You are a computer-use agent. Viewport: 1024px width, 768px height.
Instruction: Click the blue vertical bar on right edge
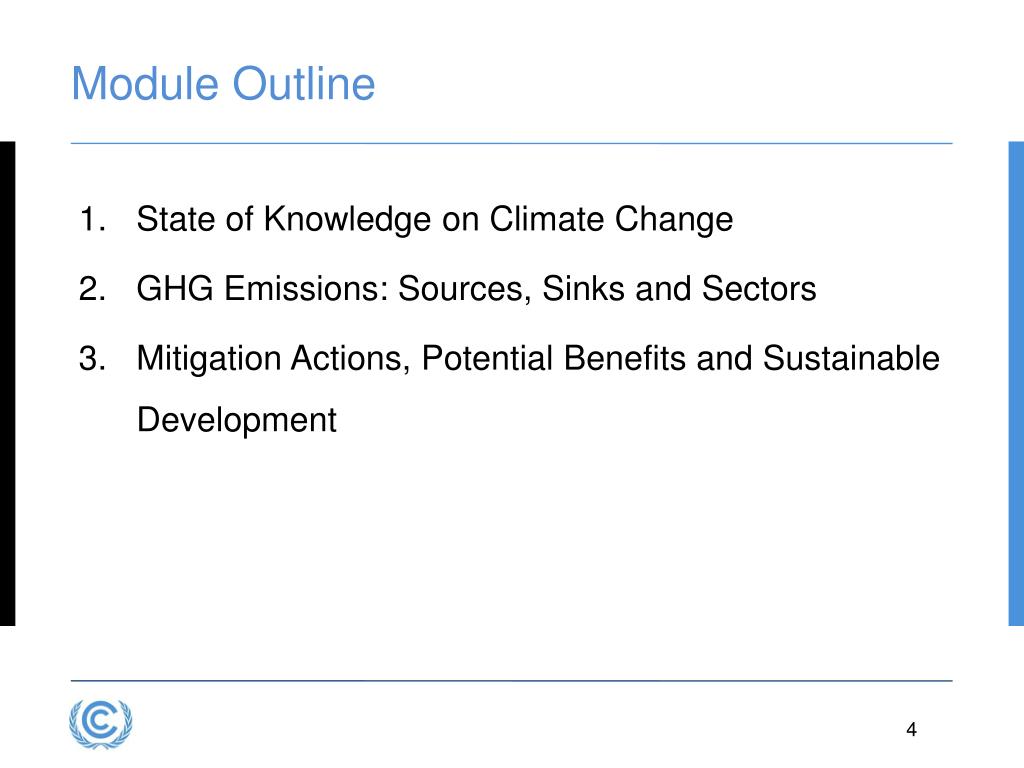[1016, 383]
